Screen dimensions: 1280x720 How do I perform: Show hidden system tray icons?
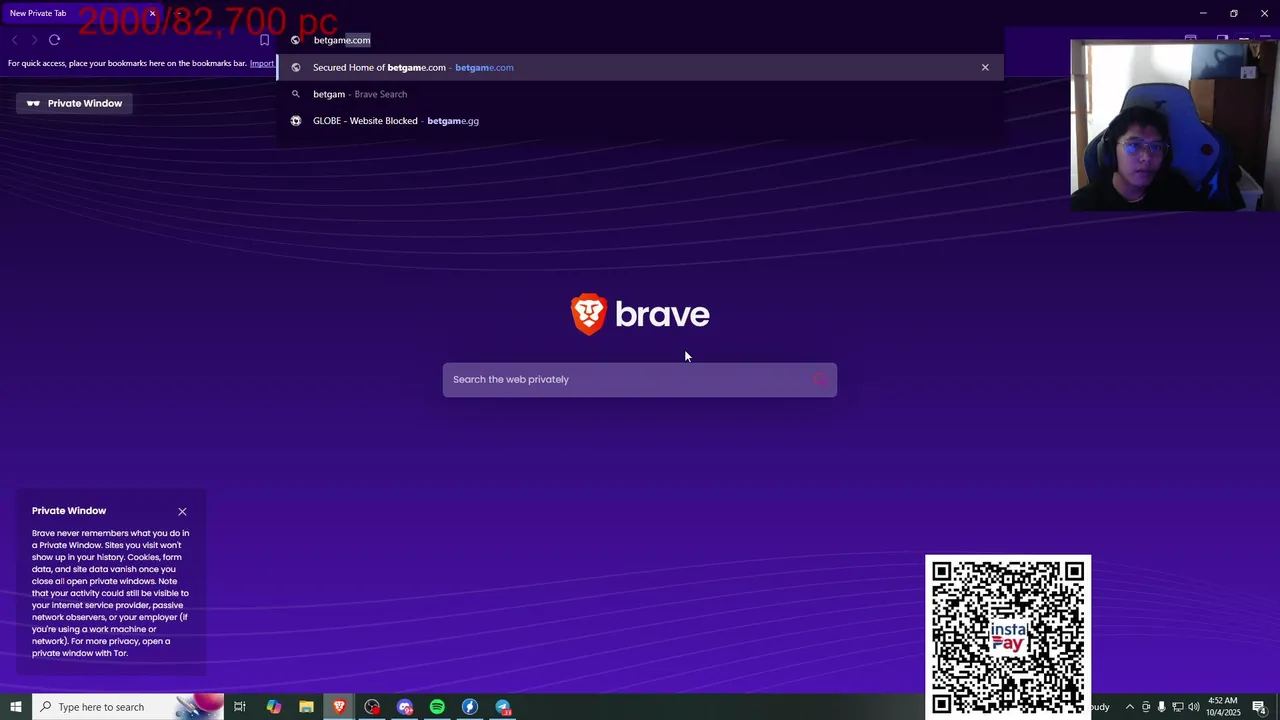tap(1130, 707)
